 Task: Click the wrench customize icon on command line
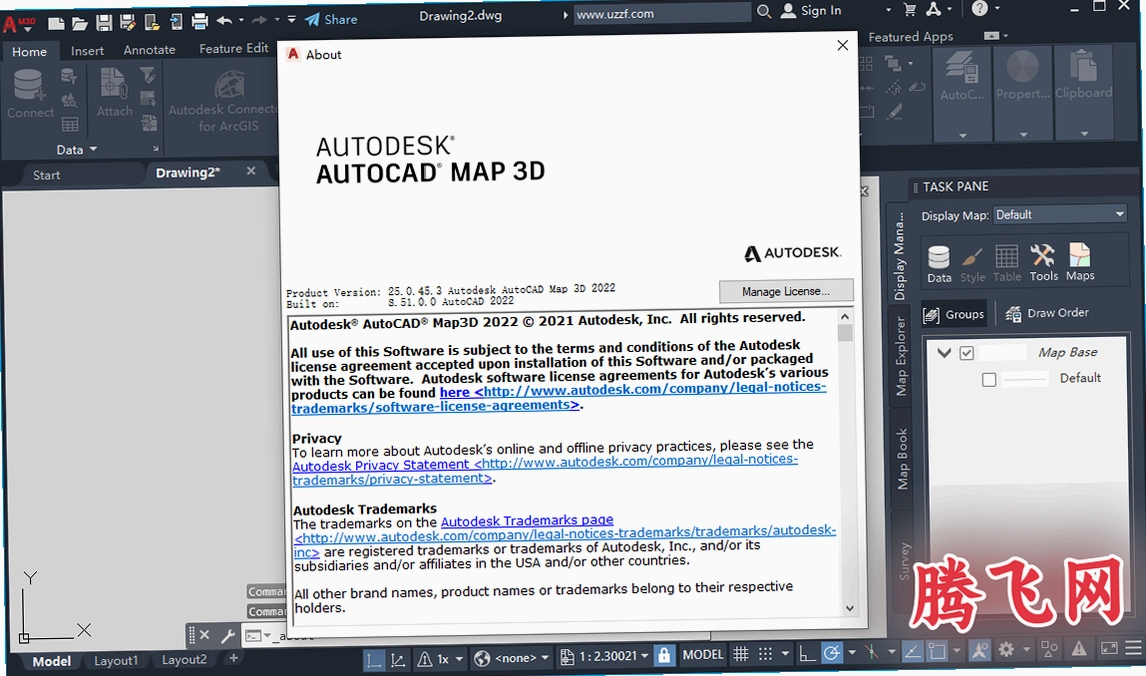click(x=227, y=635)
